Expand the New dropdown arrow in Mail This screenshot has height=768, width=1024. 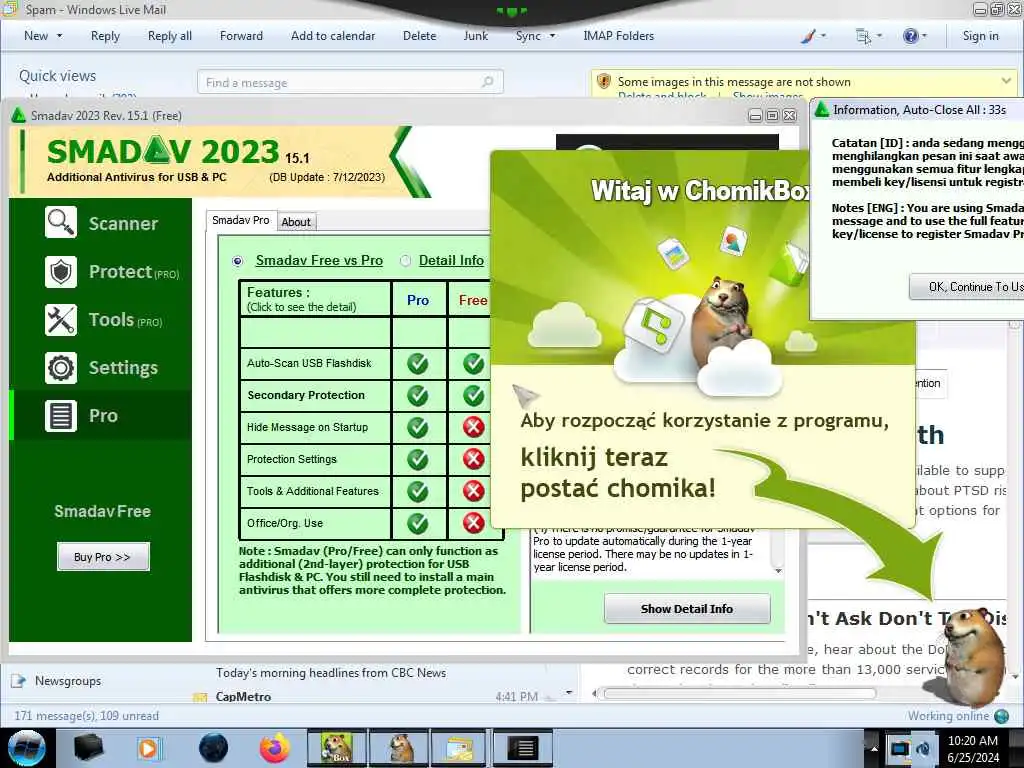pos(60,36)
